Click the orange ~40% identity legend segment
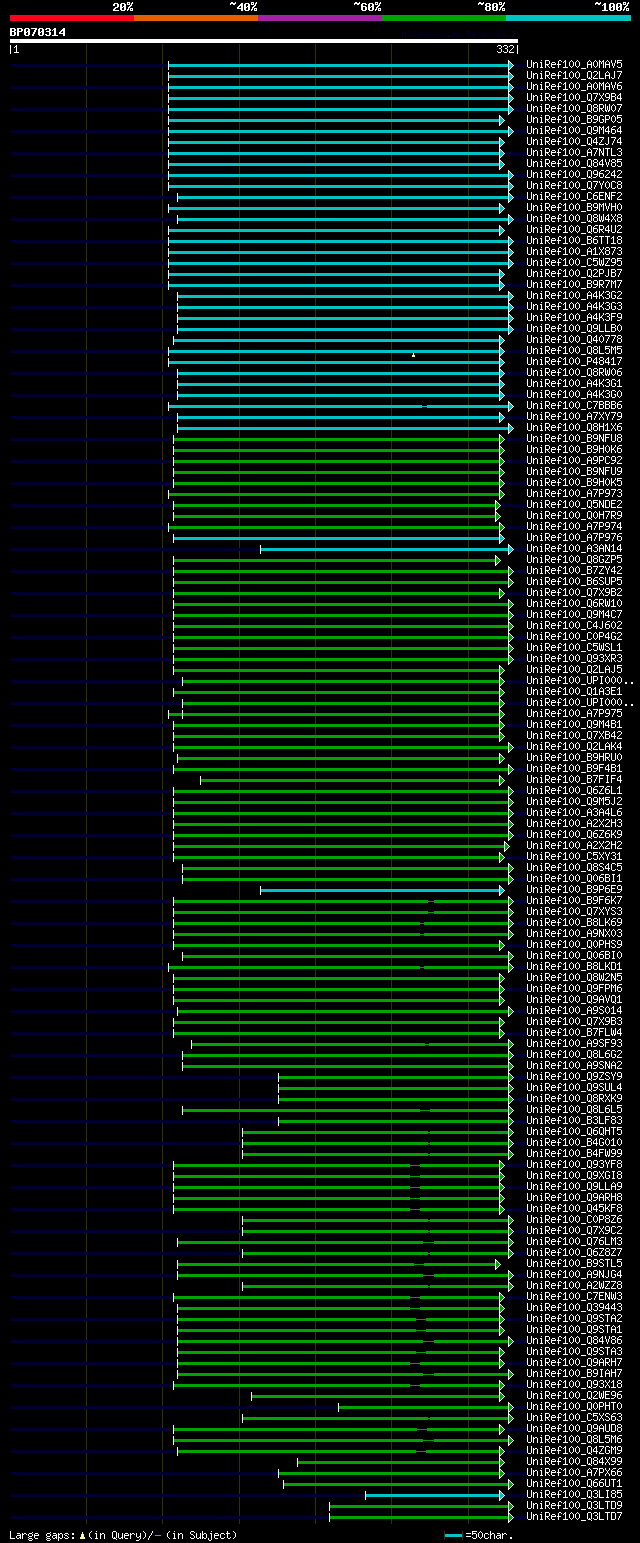This screenshot has height=1543, width=640. 195,17
